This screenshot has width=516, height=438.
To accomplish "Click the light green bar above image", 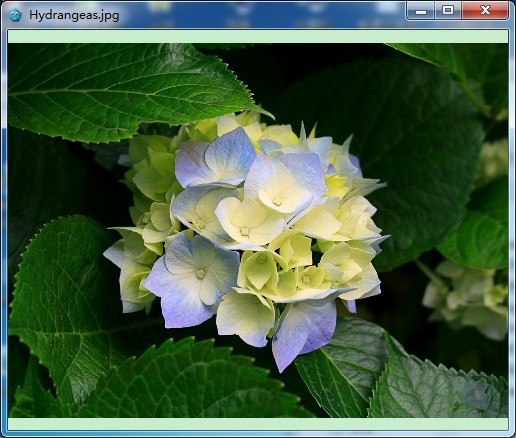I will coord(258,36).
